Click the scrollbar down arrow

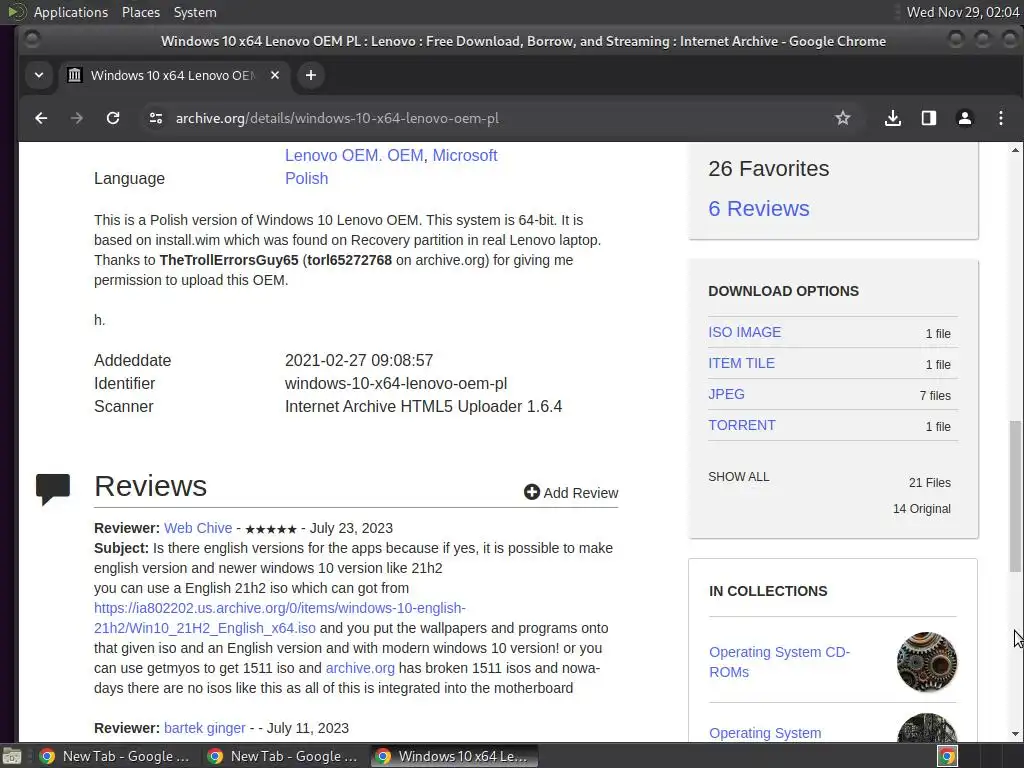pyautogui.click(x=1015, y=734)
